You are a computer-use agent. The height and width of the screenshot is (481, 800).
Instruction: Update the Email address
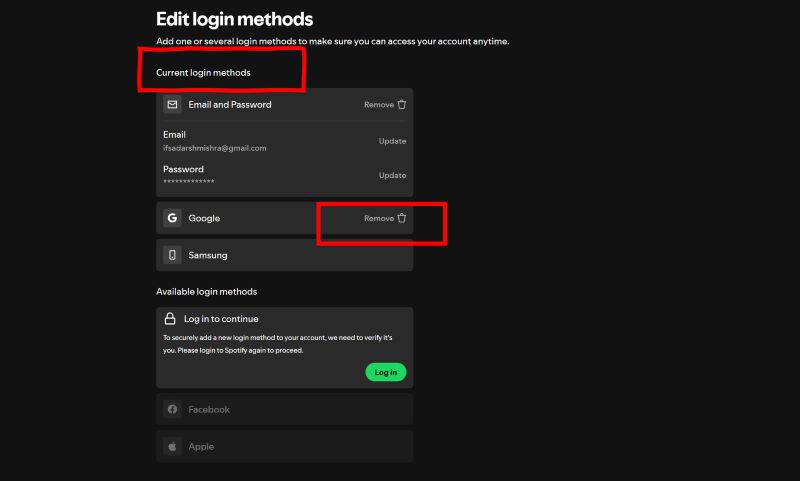click(392, 141)
